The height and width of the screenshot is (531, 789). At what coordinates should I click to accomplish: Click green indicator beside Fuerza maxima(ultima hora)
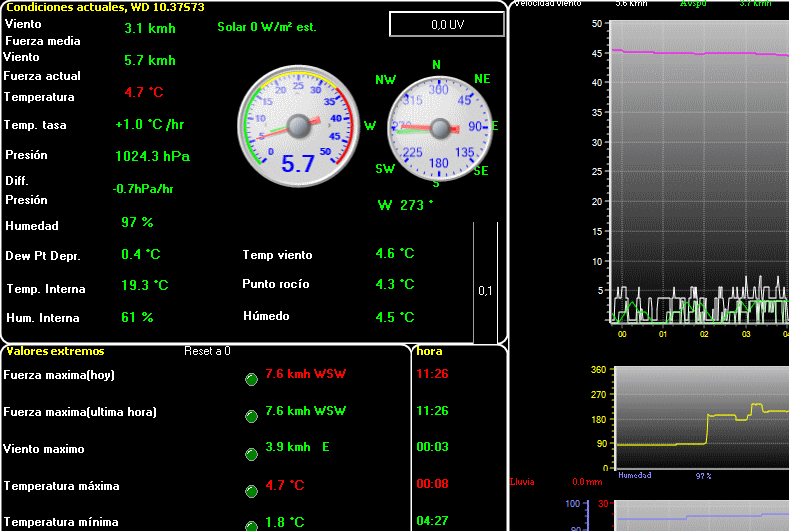(x=251, y=415)
